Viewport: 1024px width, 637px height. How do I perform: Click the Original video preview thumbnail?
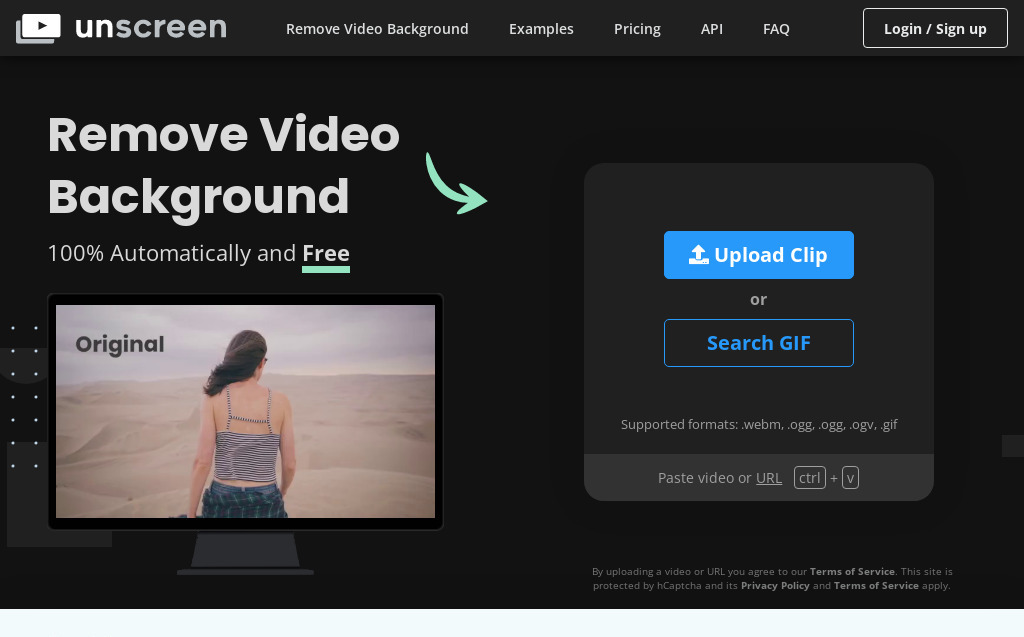click(246, 411)
